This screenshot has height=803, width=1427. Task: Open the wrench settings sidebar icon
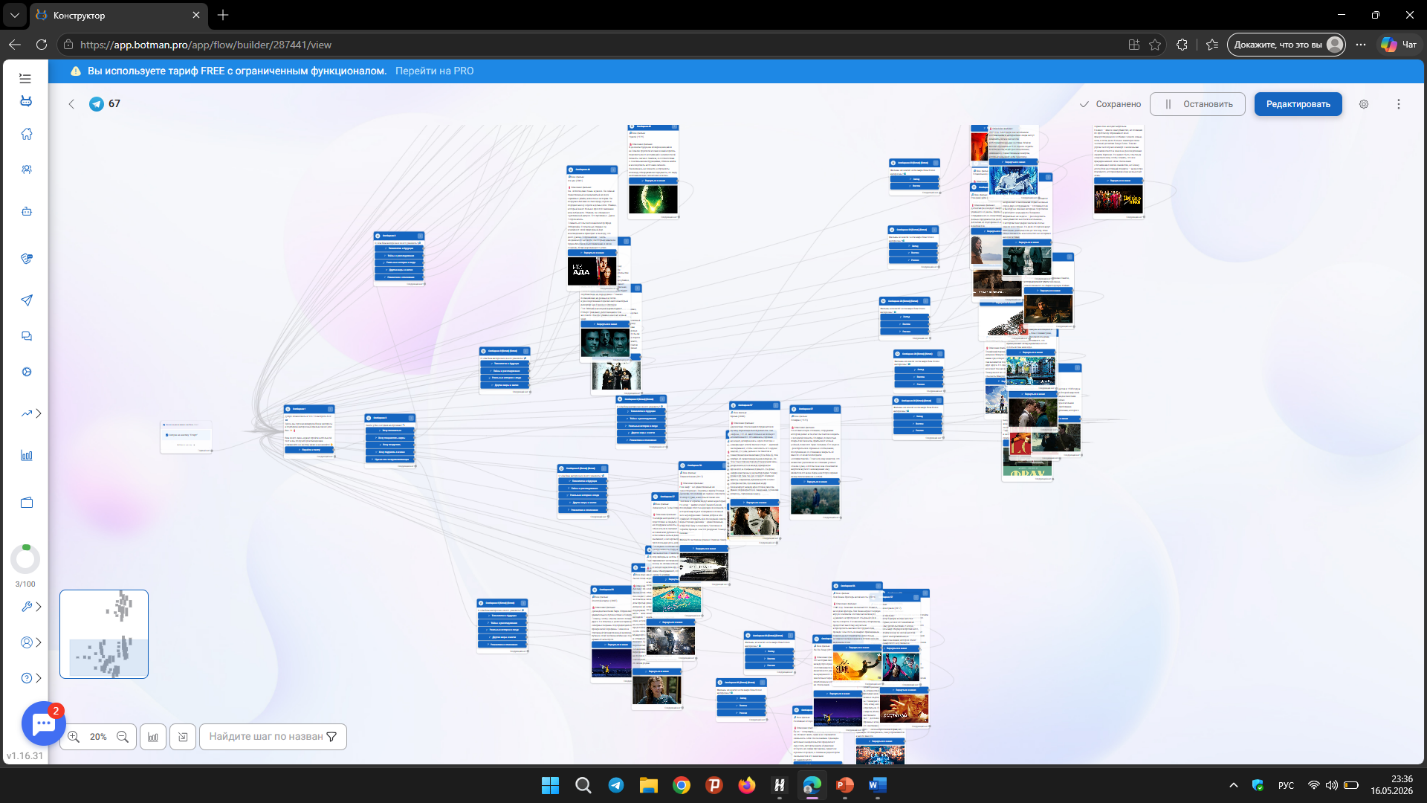click(26, 606)
